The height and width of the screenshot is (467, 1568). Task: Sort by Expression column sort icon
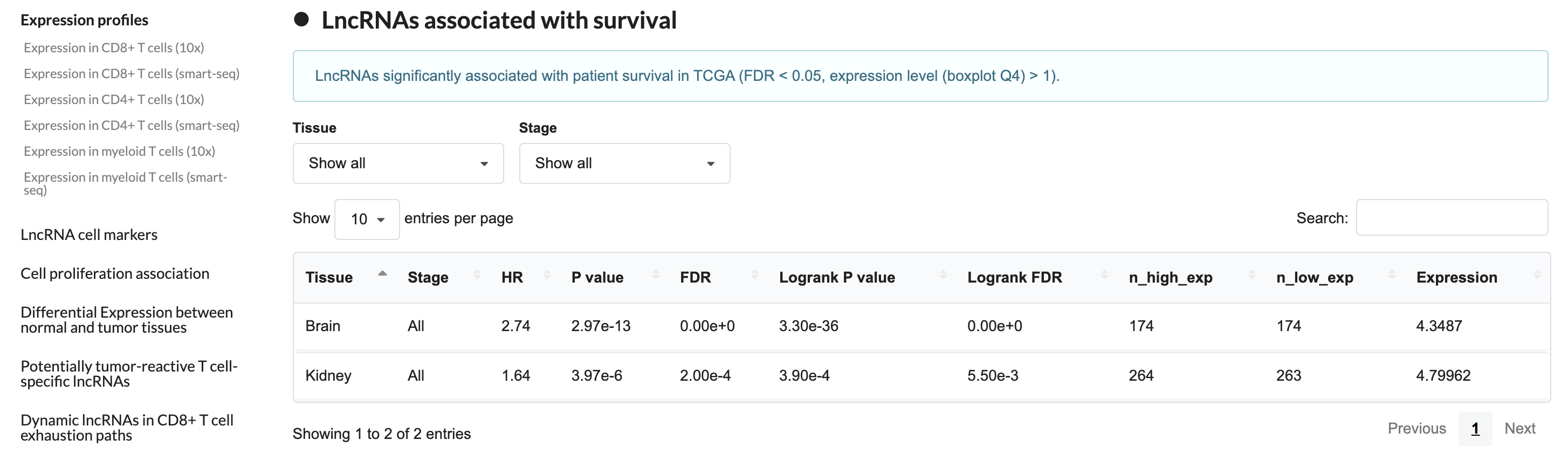[1537, 274]
